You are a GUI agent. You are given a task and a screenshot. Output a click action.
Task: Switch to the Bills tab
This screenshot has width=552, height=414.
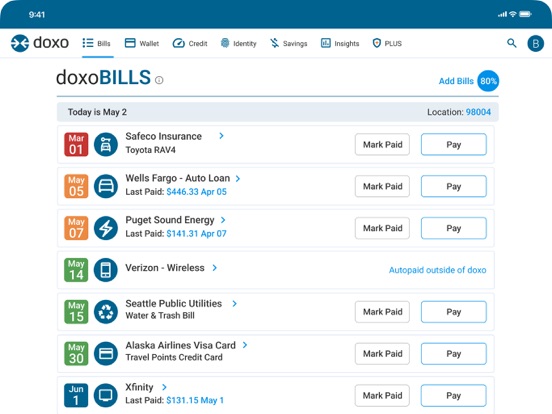coord(97,43)
